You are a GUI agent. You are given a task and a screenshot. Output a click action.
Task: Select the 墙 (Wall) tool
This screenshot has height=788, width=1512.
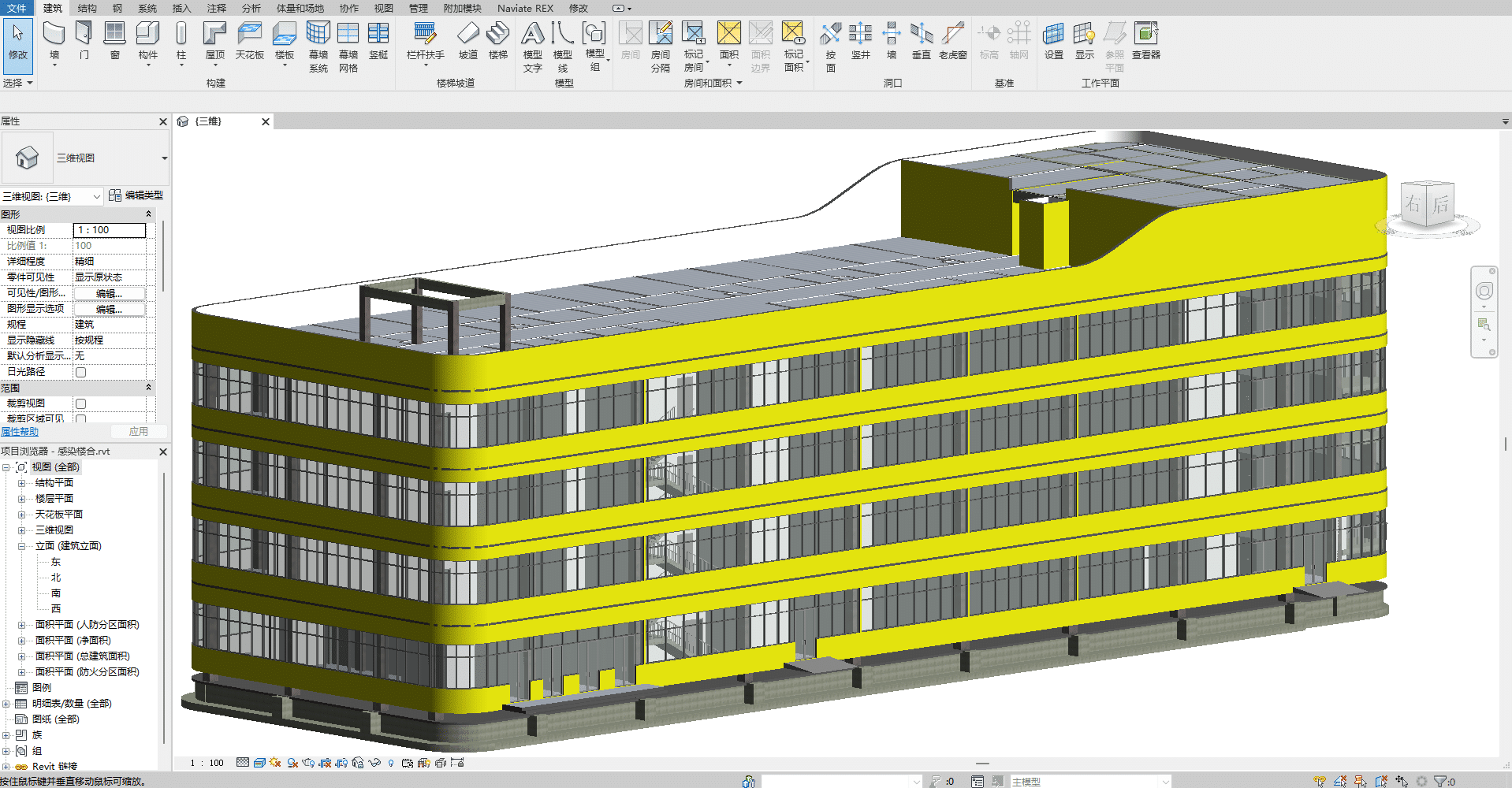54,41
